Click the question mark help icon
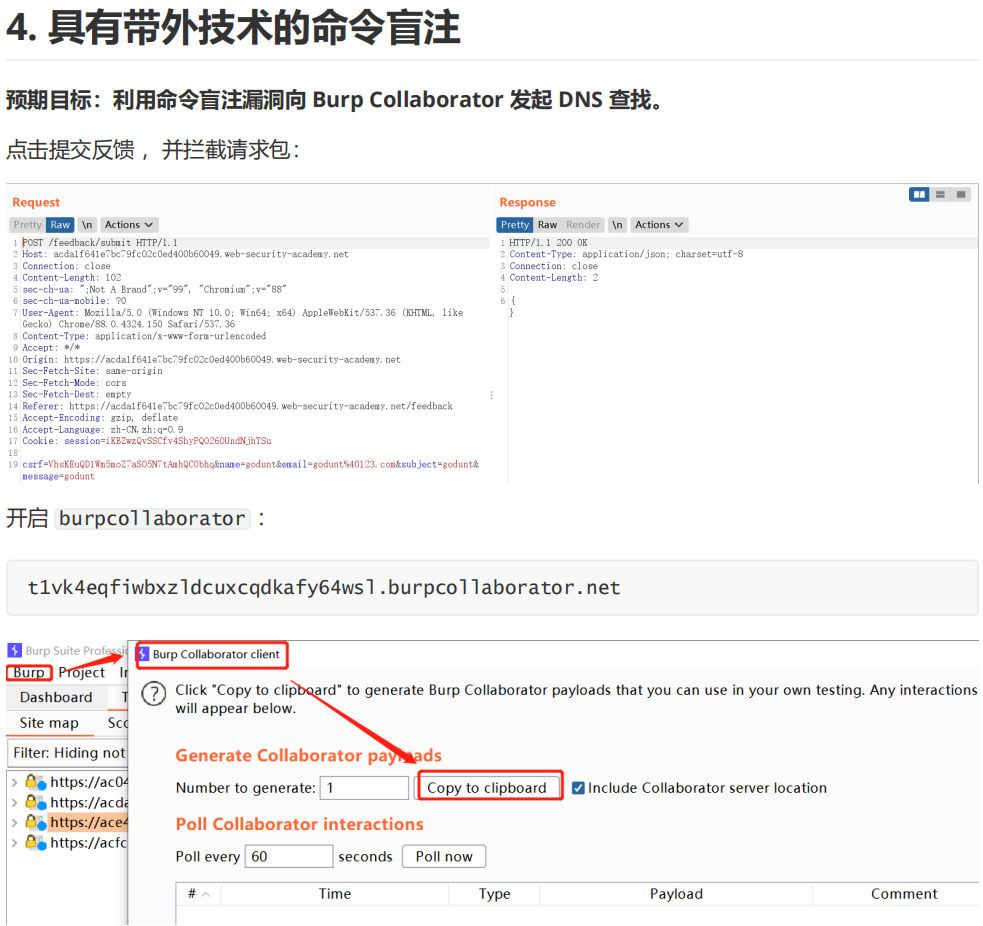 (x=154, y=694)
